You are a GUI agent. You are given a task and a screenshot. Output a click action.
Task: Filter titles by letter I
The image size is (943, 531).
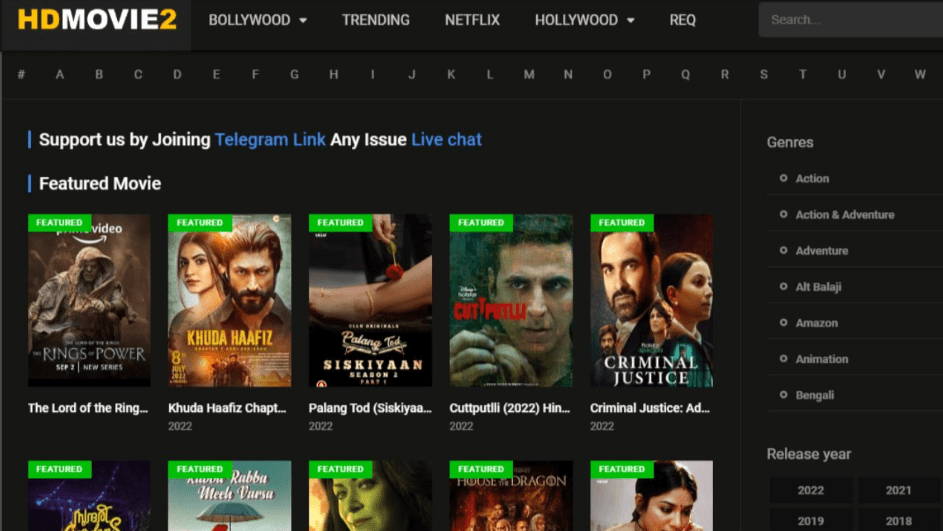point(372,75)
